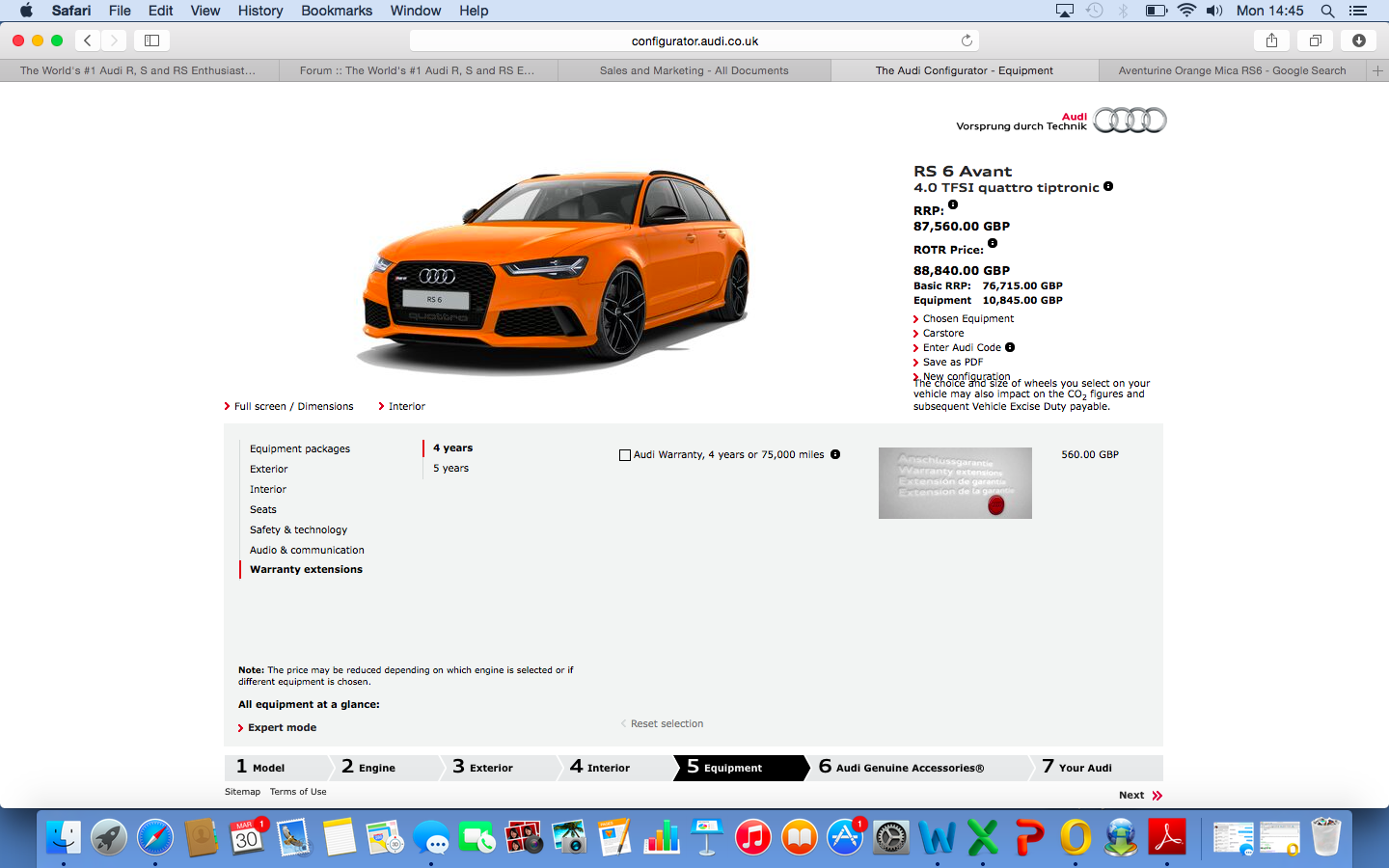Open the Save as PDF option

click(x=953, y=362)
